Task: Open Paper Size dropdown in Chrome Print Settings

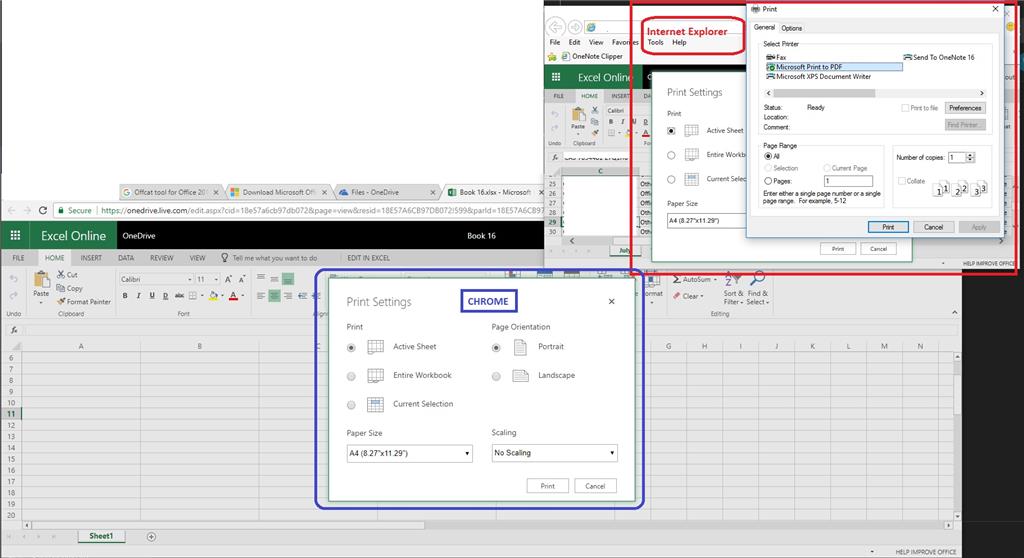Action: pos(409,453)
